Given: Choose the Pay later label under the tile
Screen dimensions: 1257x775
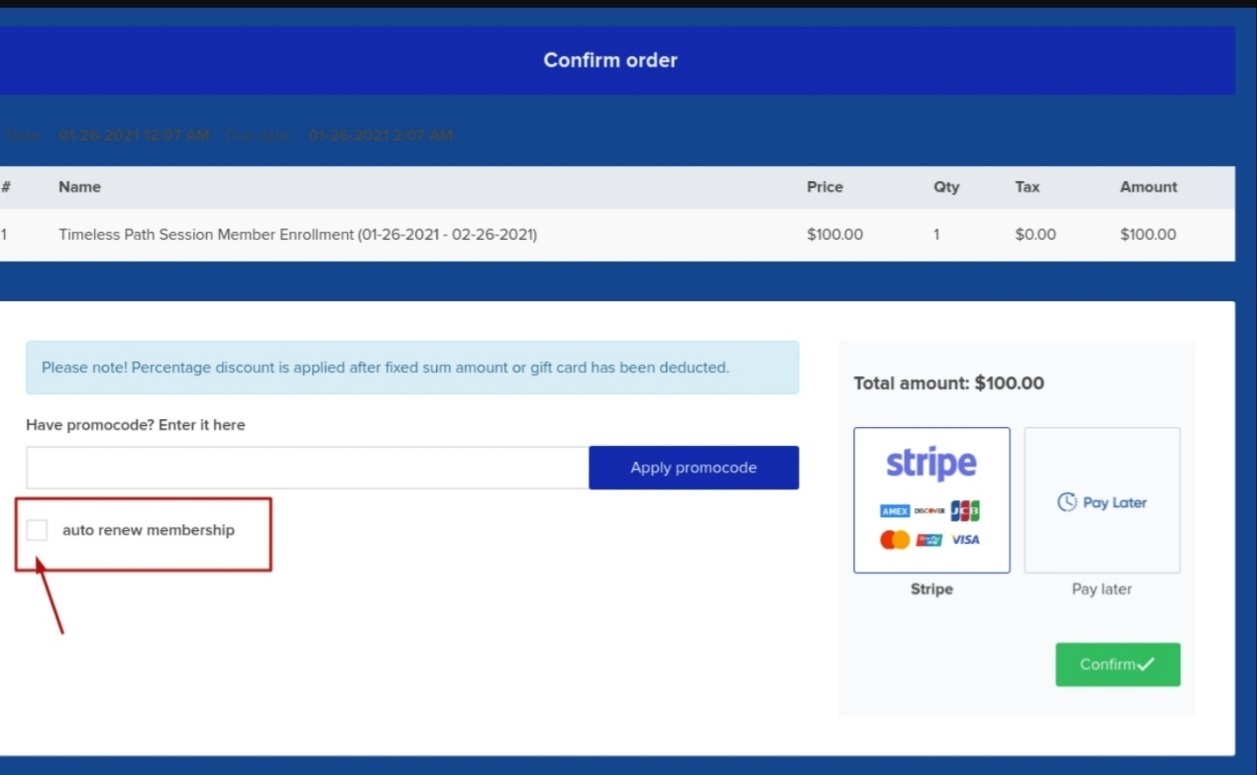Looking at the screenshot, I should pyautogui.click(x=1102, y=589).
